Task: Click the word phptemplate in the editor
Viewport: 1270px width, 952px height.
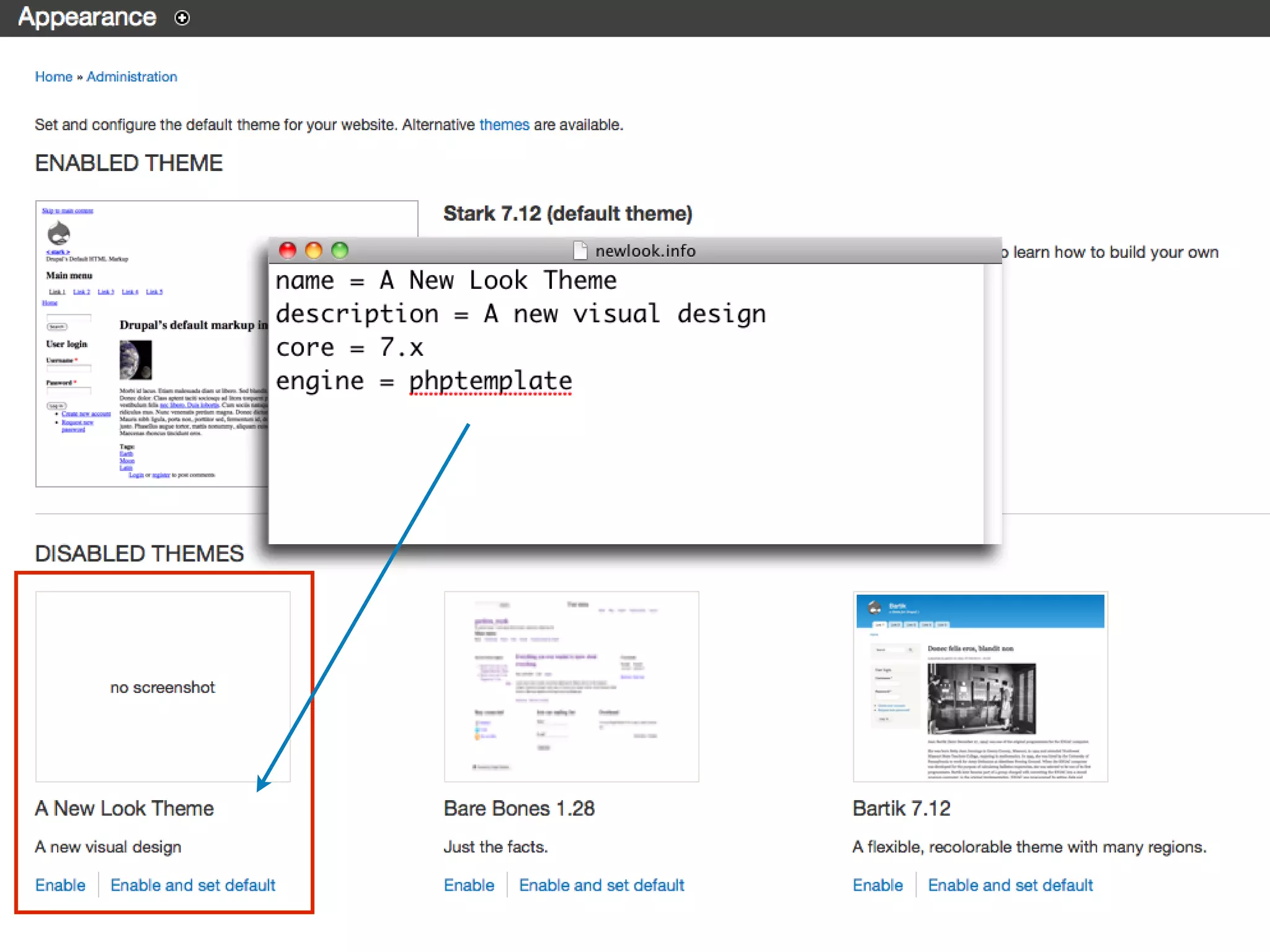Action: pos(490,381)
